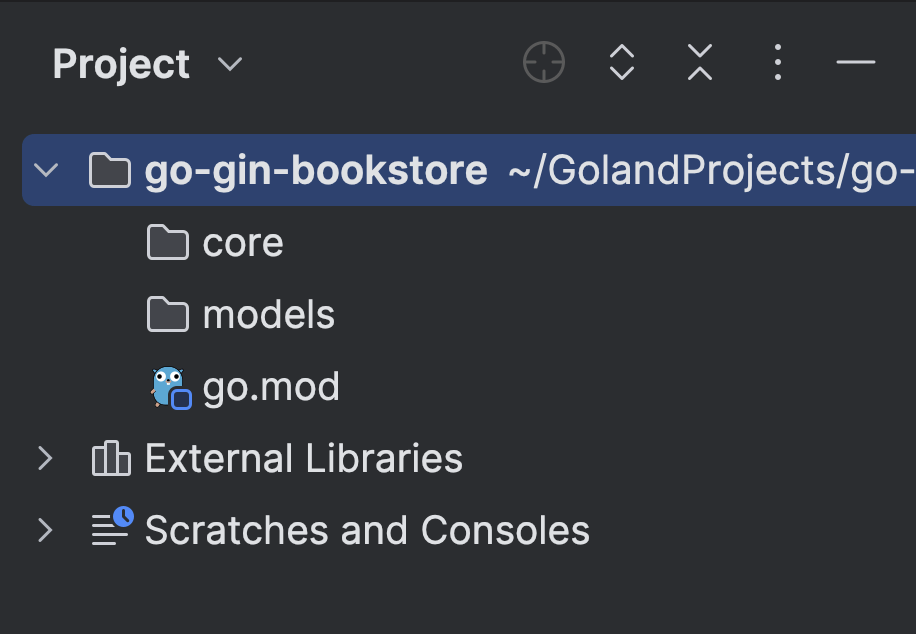916x634 pixels.
Task: Expand all items in Project tree
Action: click(622, 63)
